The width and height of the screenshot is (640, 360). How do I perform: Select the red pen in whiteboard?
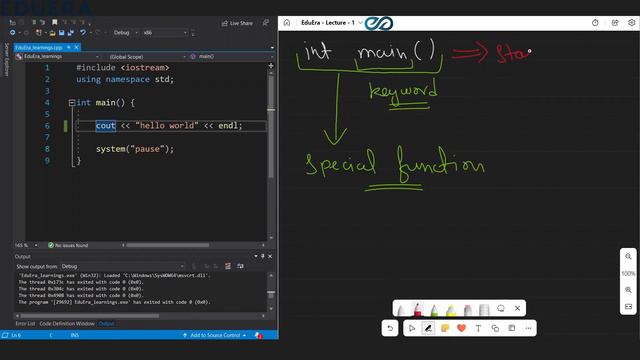coord(418,309)
